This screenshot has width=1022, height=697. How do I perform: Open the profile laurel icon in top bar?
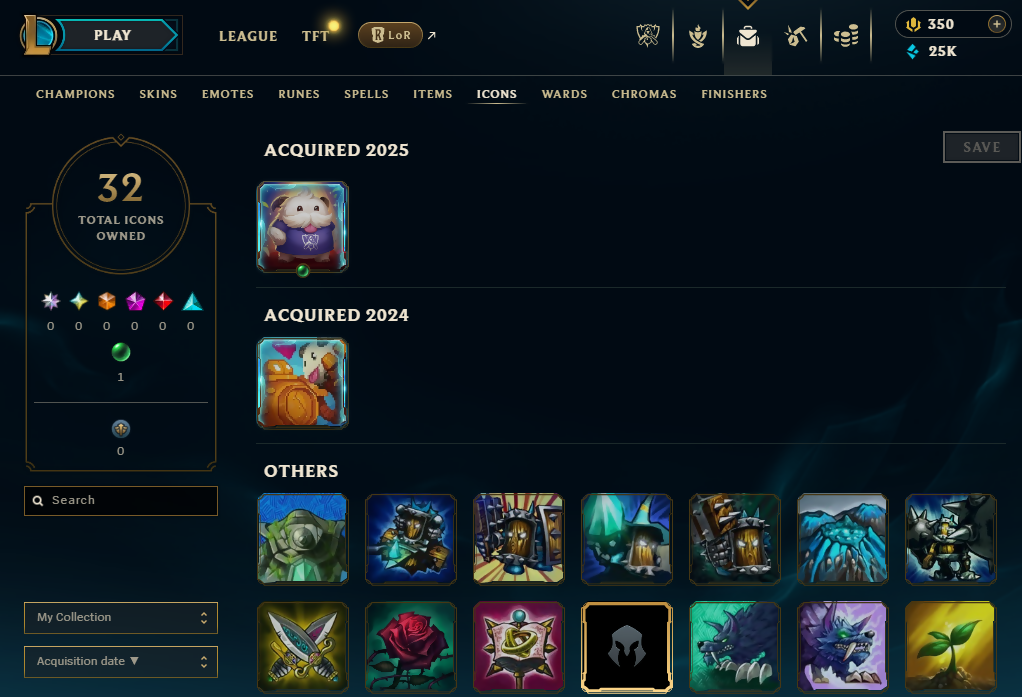pos(697,37)
